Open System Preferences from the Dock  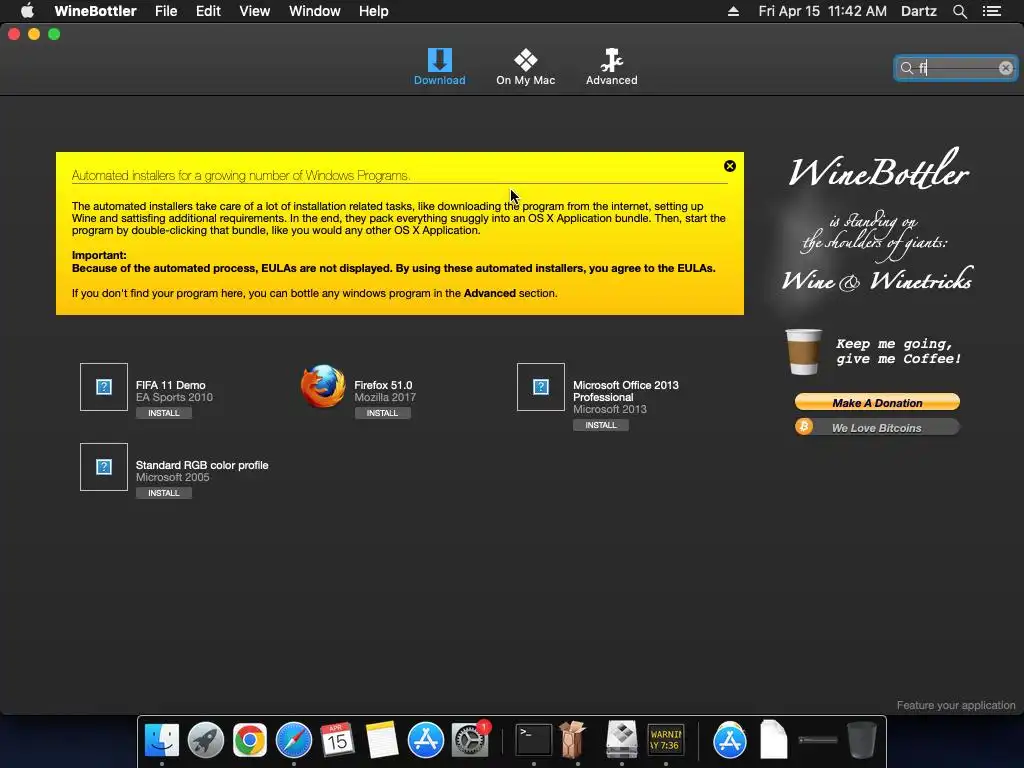(x=470, y=740)
